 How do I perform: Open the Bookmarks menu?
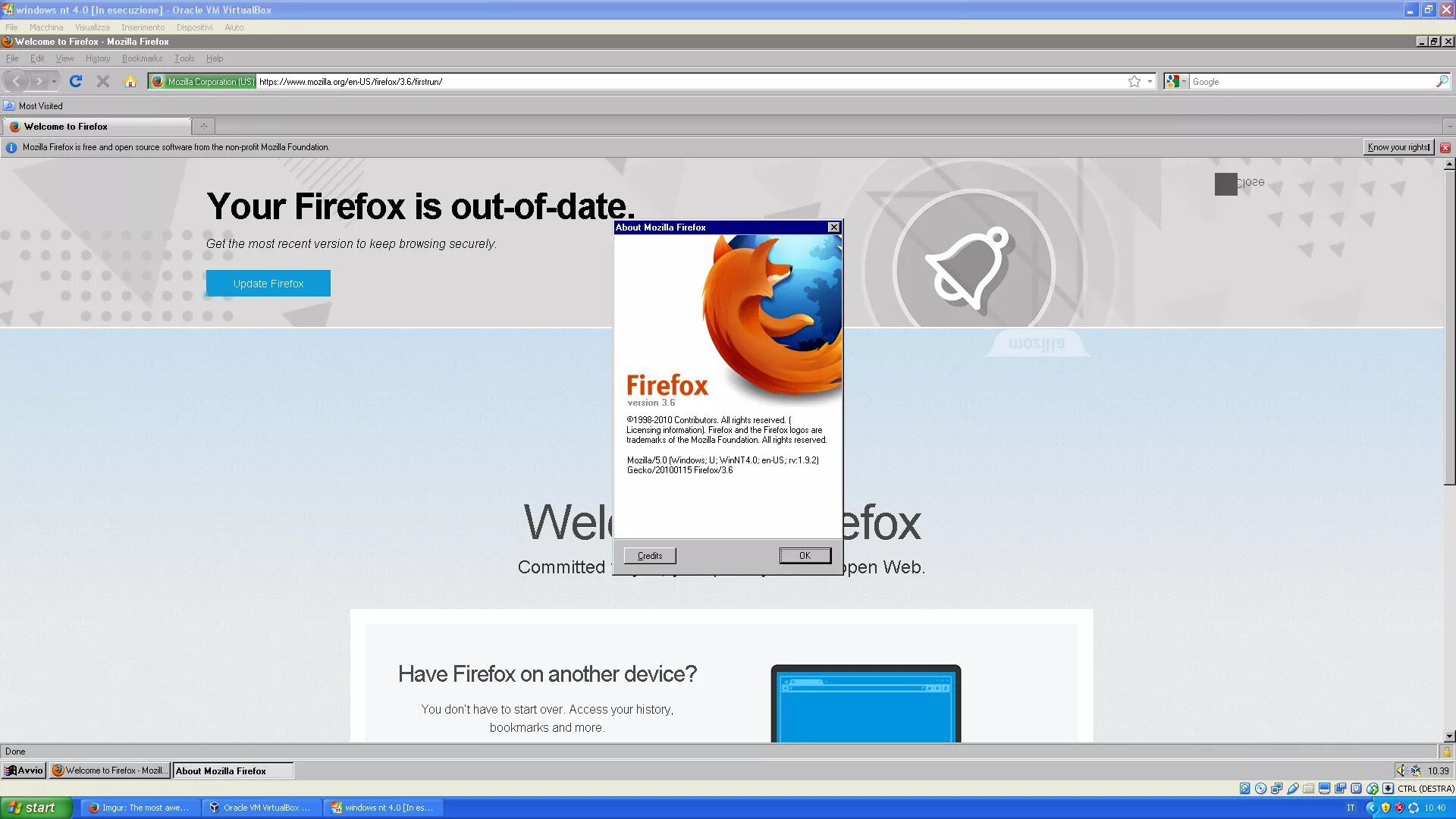coord(142,58)
